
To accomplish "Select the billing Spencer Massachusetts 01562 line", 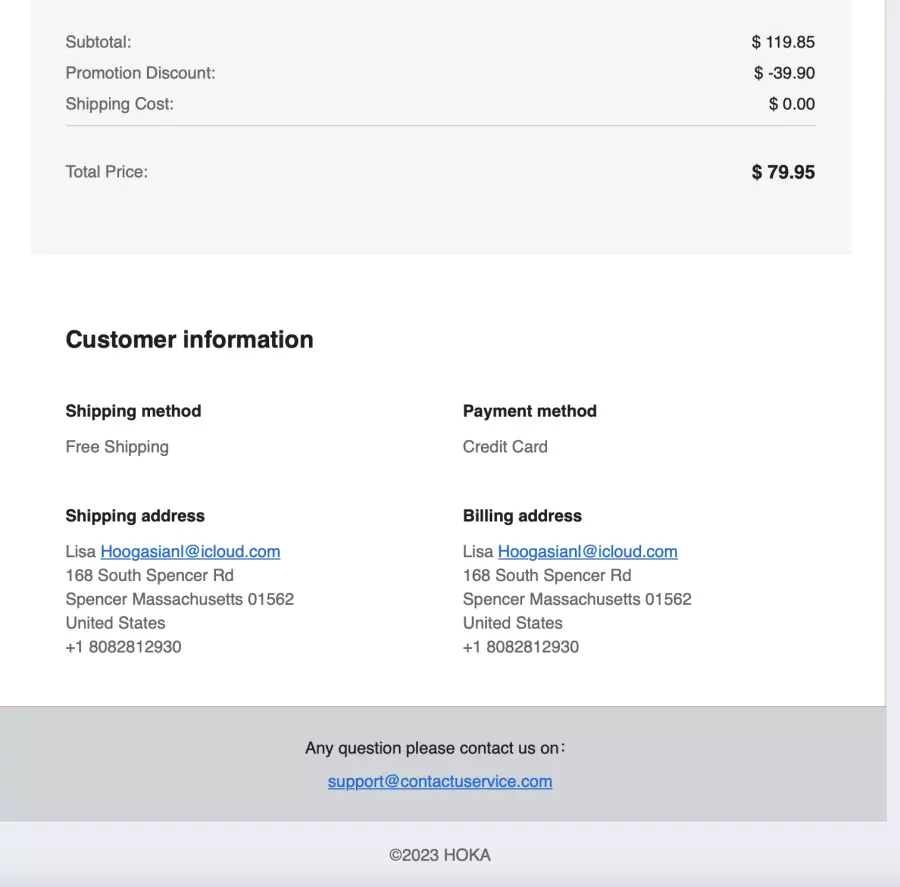I will (x=577, y=599).
